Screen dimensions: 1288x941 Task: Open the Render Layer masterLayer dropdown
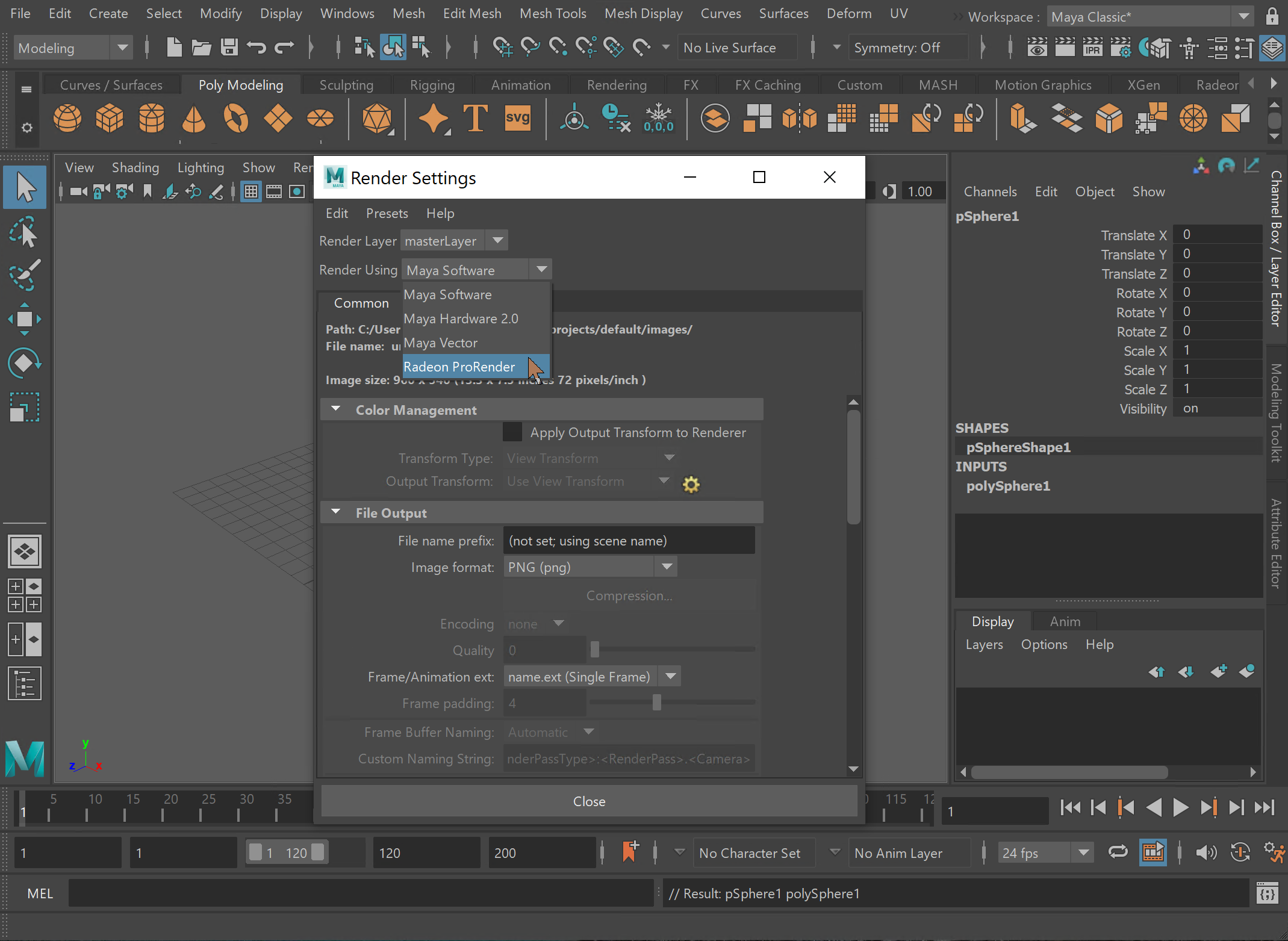pos(454,241)
